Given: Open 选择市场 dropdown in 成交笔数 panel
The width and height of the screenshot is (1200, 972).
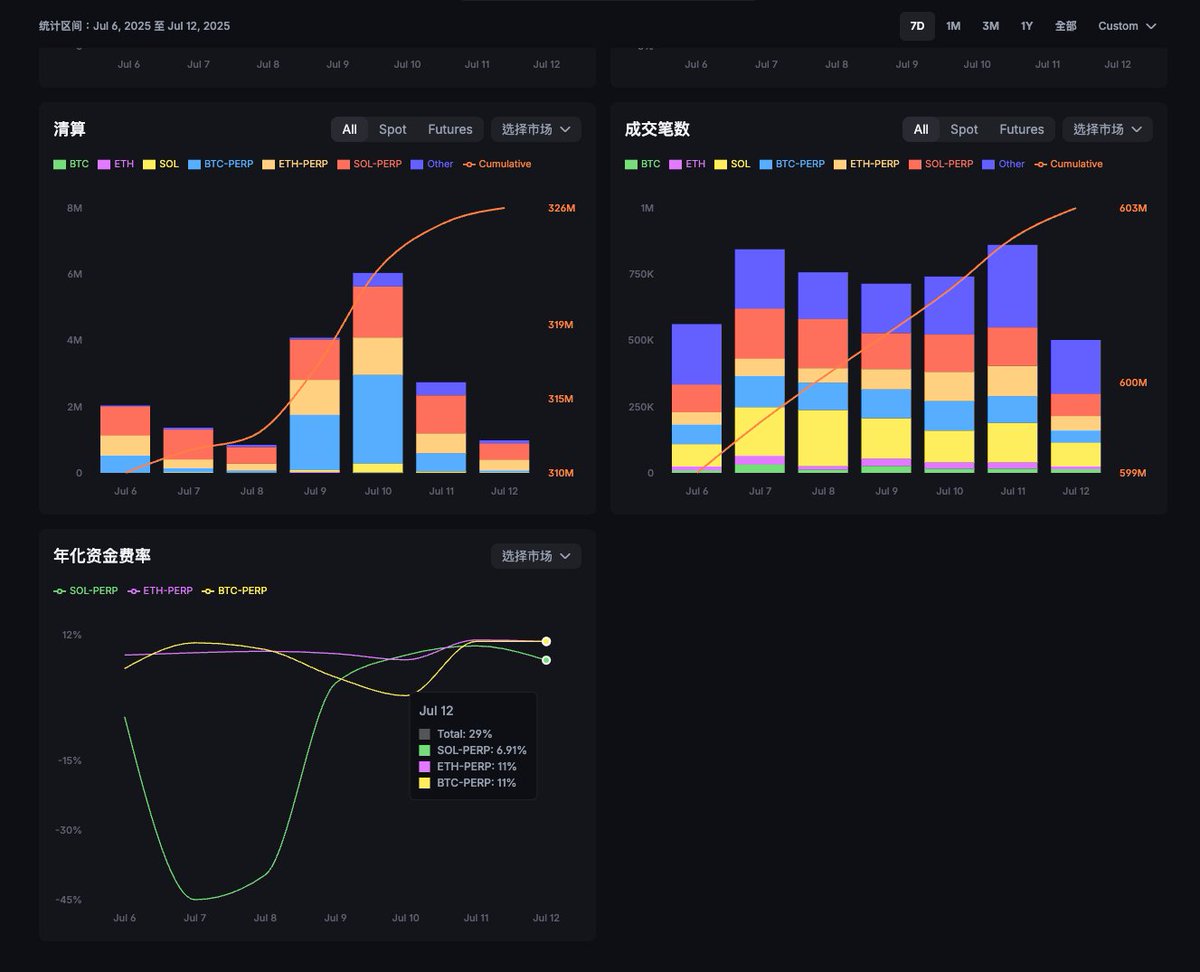Looking at the screenshot, I should point(1107,129).
